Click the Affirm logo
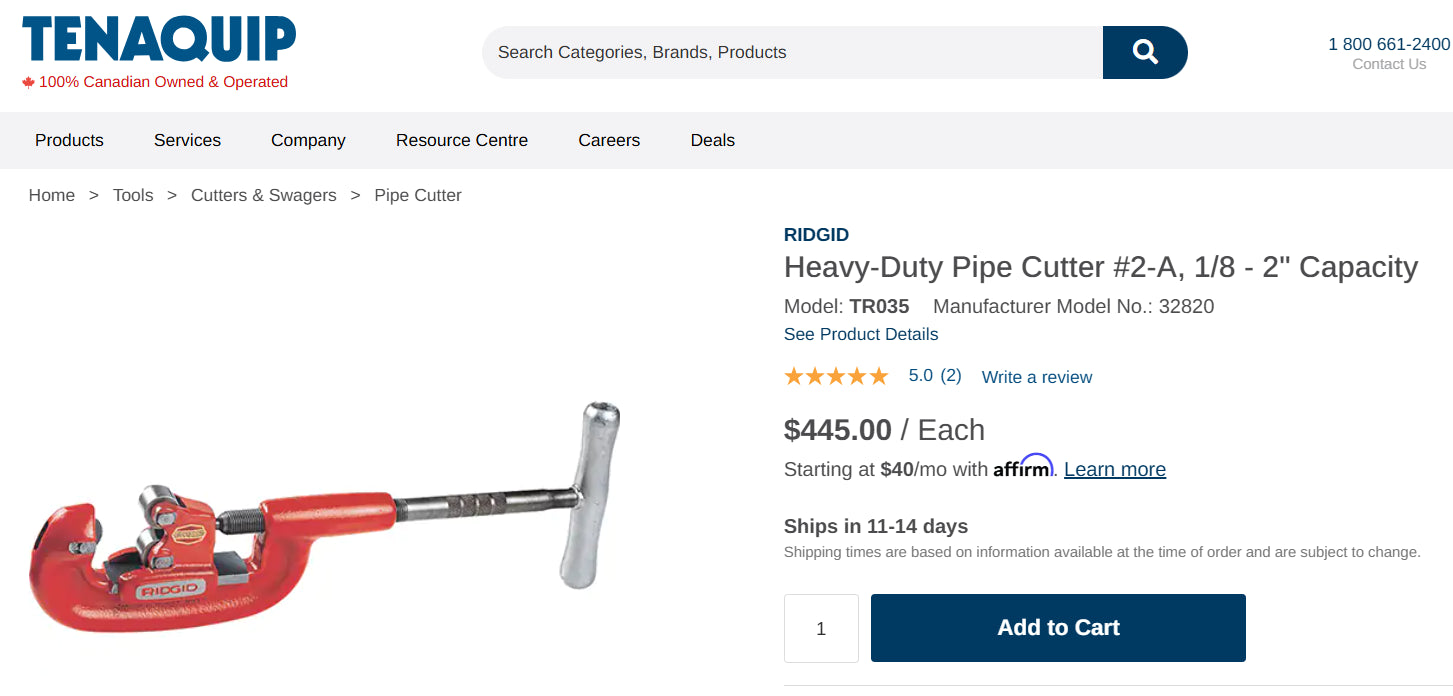1453x696 pixels. pyautogui.click(x=1022, y=468)
